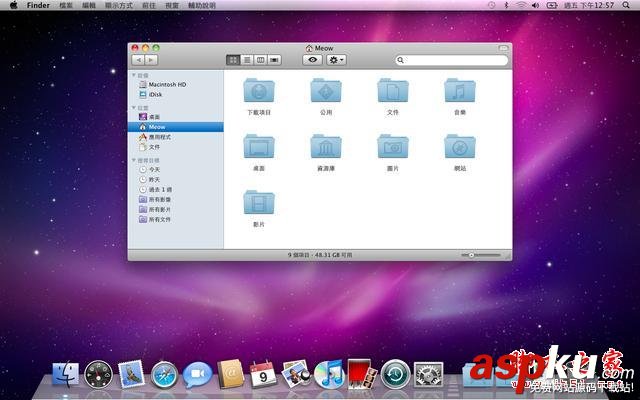Launch iTunes from the Dock
The height and width of the screenshot is (400, 640).
[x=329, y=374]
